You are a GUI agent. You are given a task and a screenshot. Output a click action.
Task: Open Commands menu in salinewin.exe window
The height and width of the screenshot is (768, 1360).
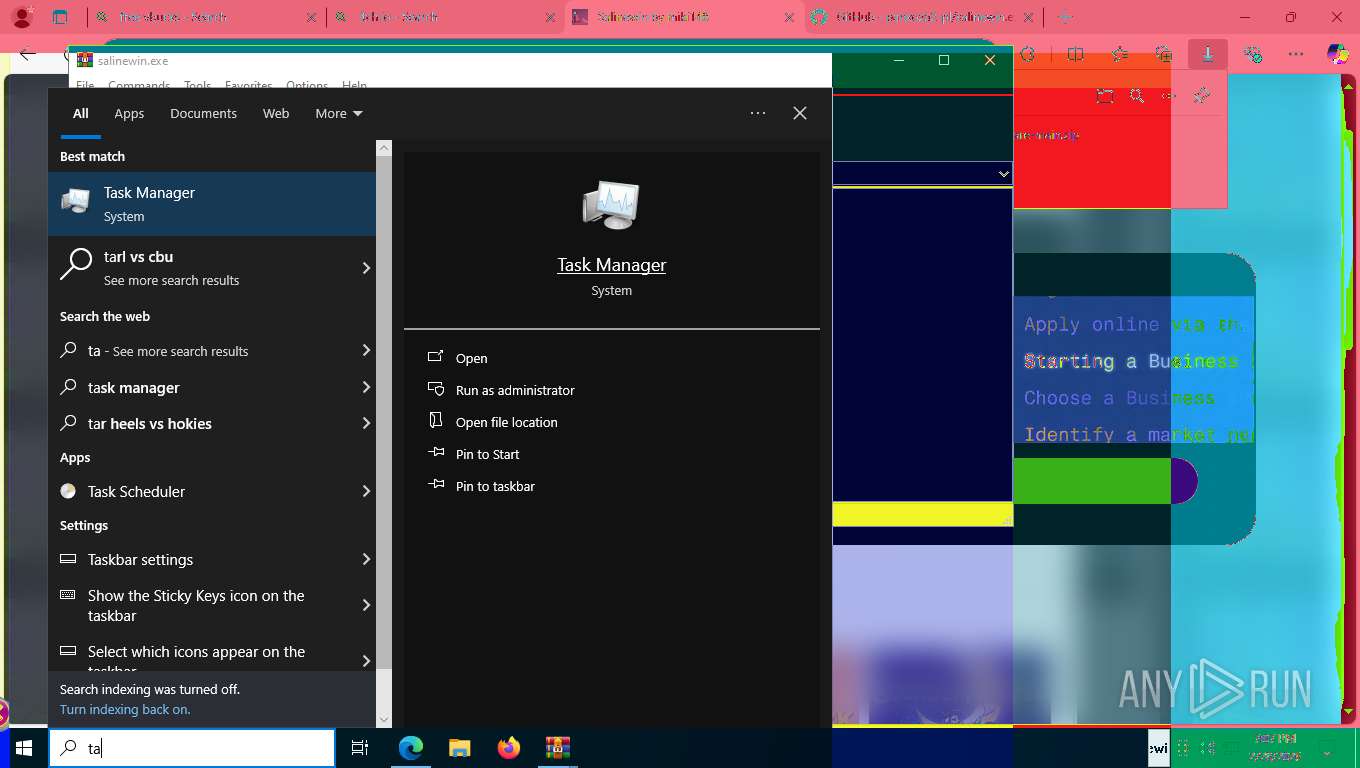pyautogui.click(x=139, y=86)
